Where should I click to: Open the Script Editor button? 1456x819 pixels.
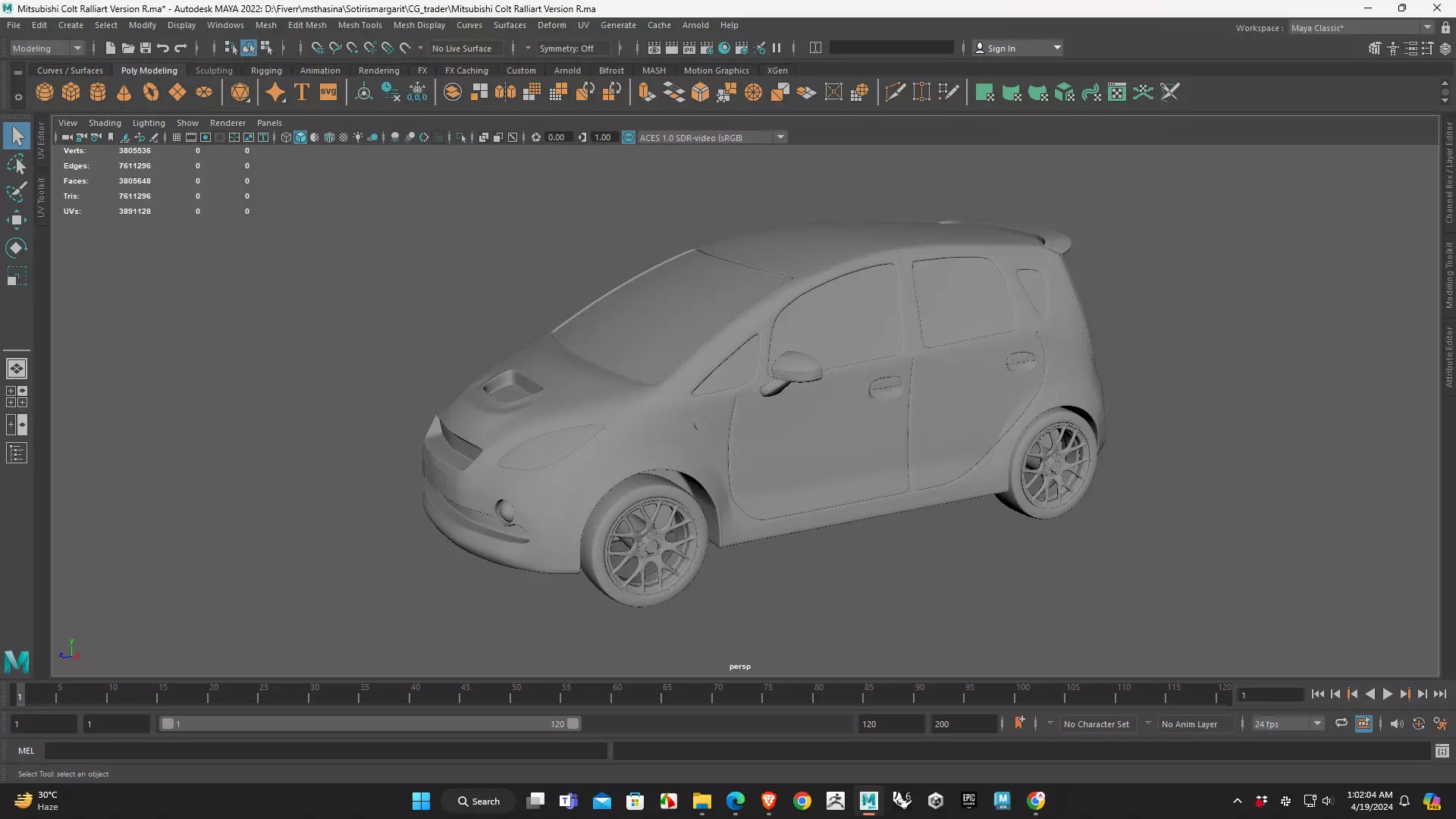pos(1442,751)
